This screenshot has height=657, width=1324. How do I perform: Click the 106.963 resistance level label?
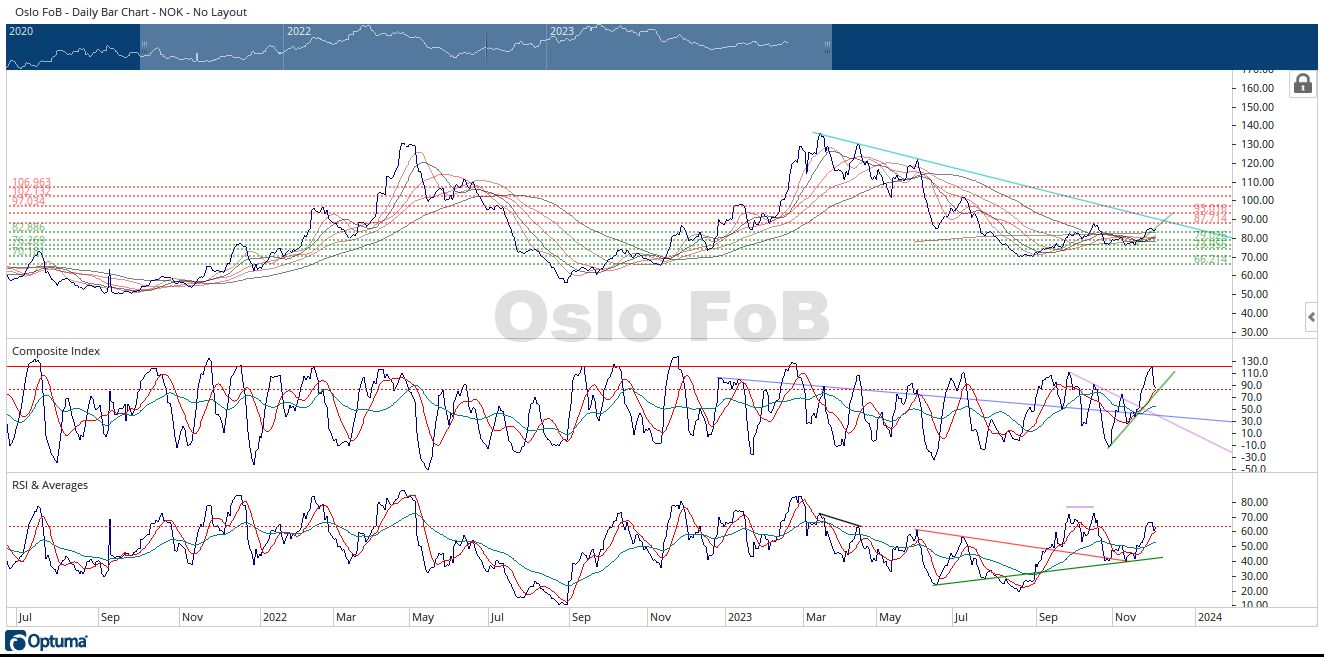pyautogui.click(x=31, y=183)
